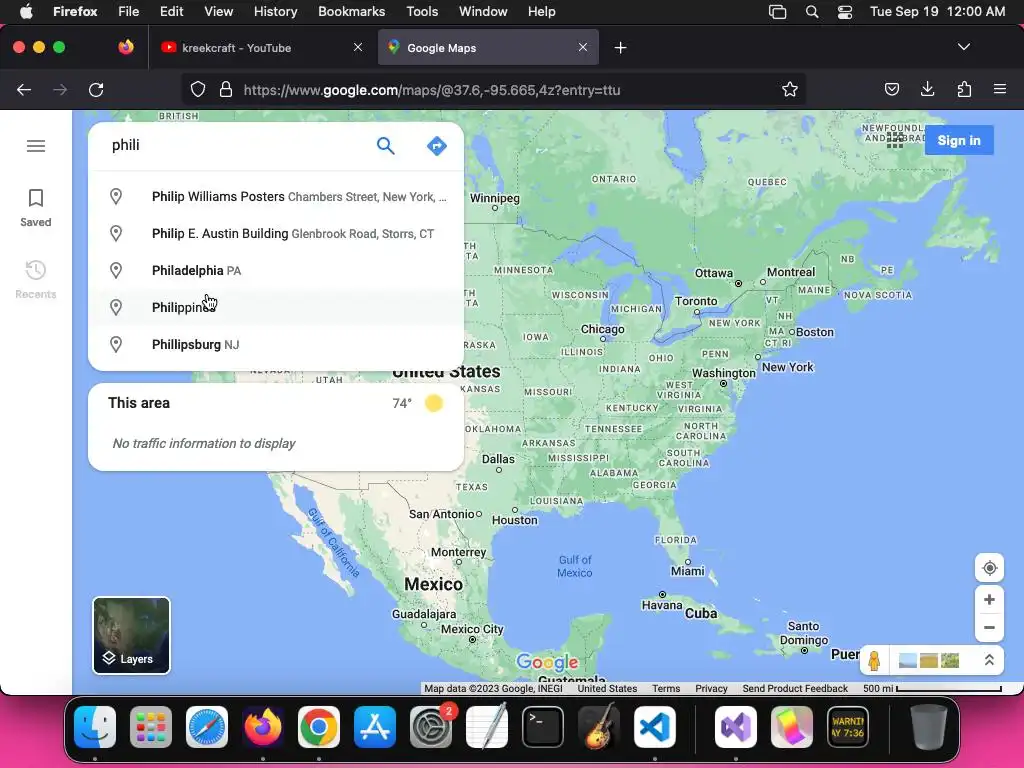Open Visual Studio Code from the Dock
Screen dimensions: 1024x768
[x=654, y=727]
